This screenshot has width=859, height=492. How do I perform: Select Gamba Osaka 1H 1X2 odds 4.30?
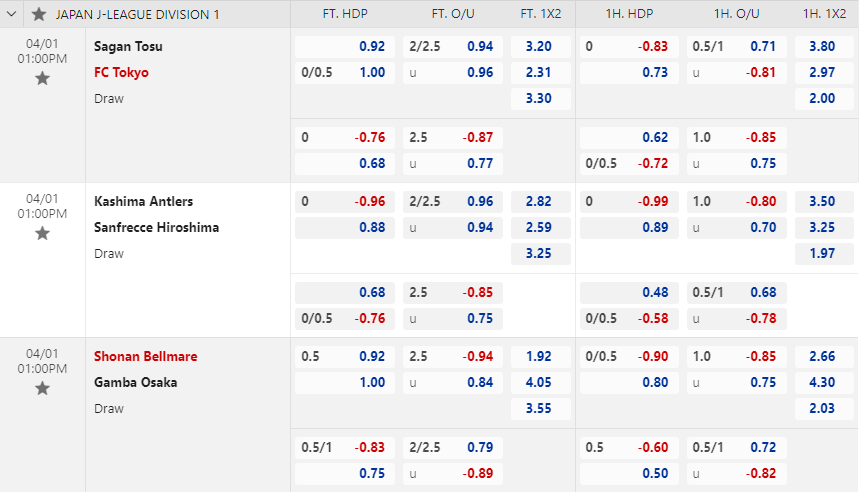[x=824, y=382]
